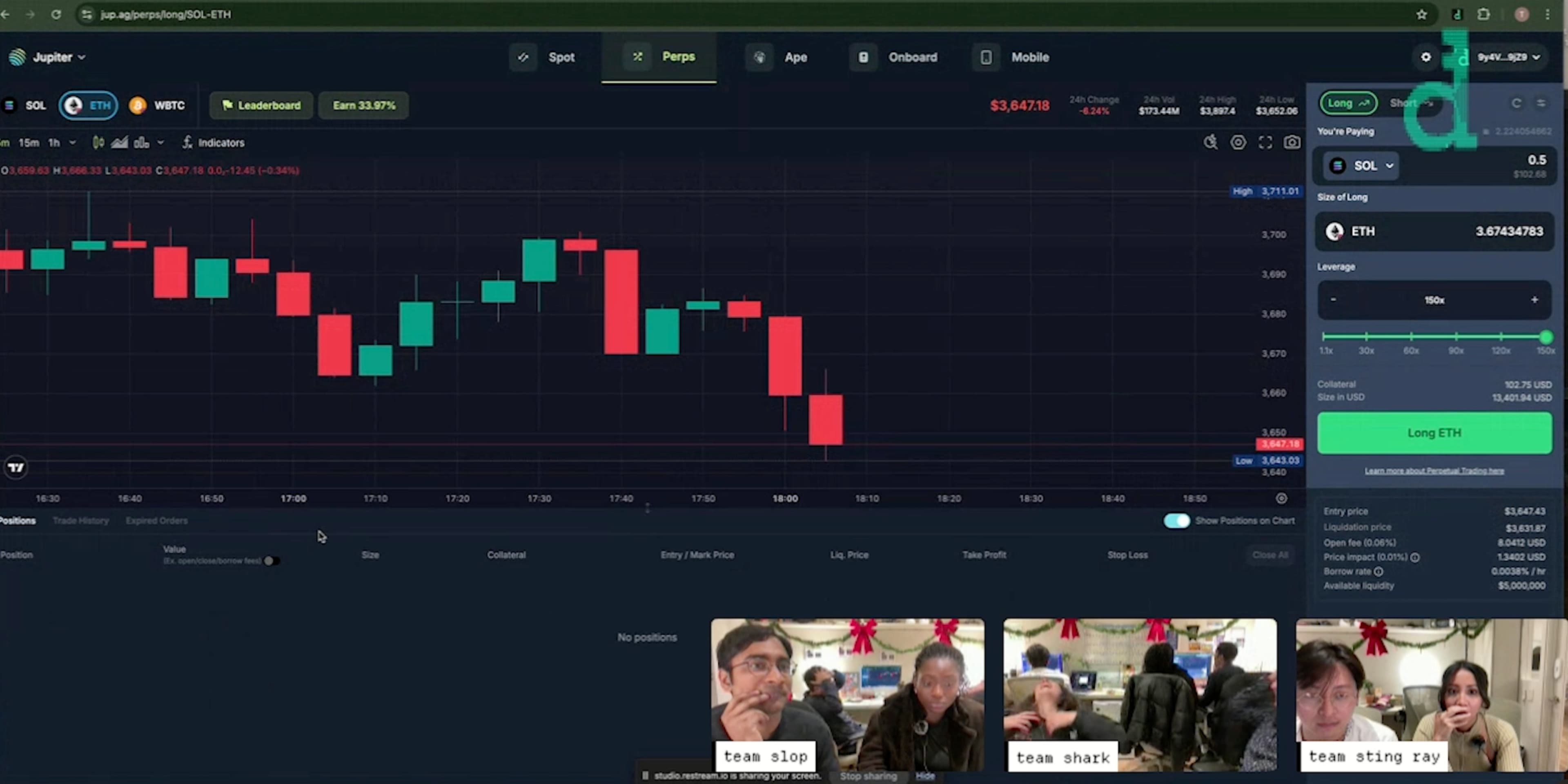
Task: Switch to Positions tab
Action: click(18, 521)
